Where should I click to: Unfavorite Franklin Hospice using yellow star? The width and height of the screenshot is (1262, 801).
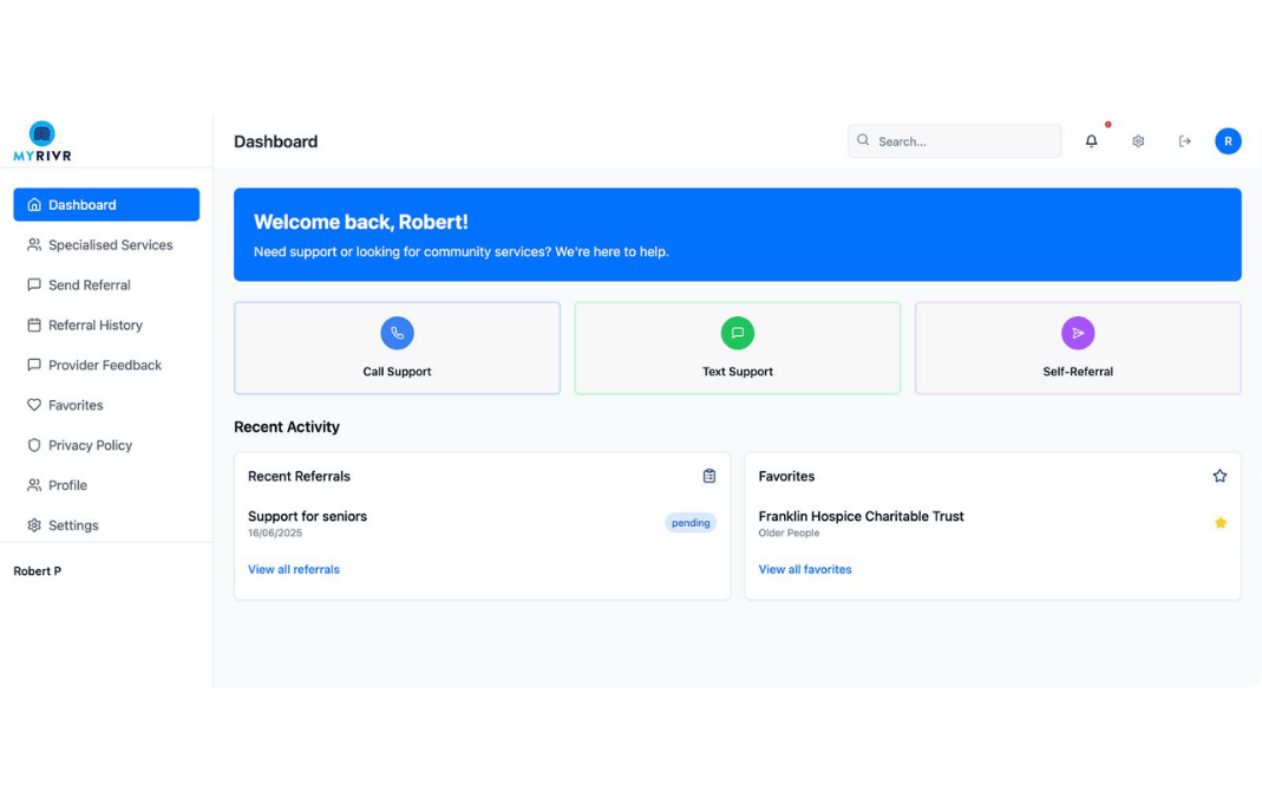point(1220,523)
